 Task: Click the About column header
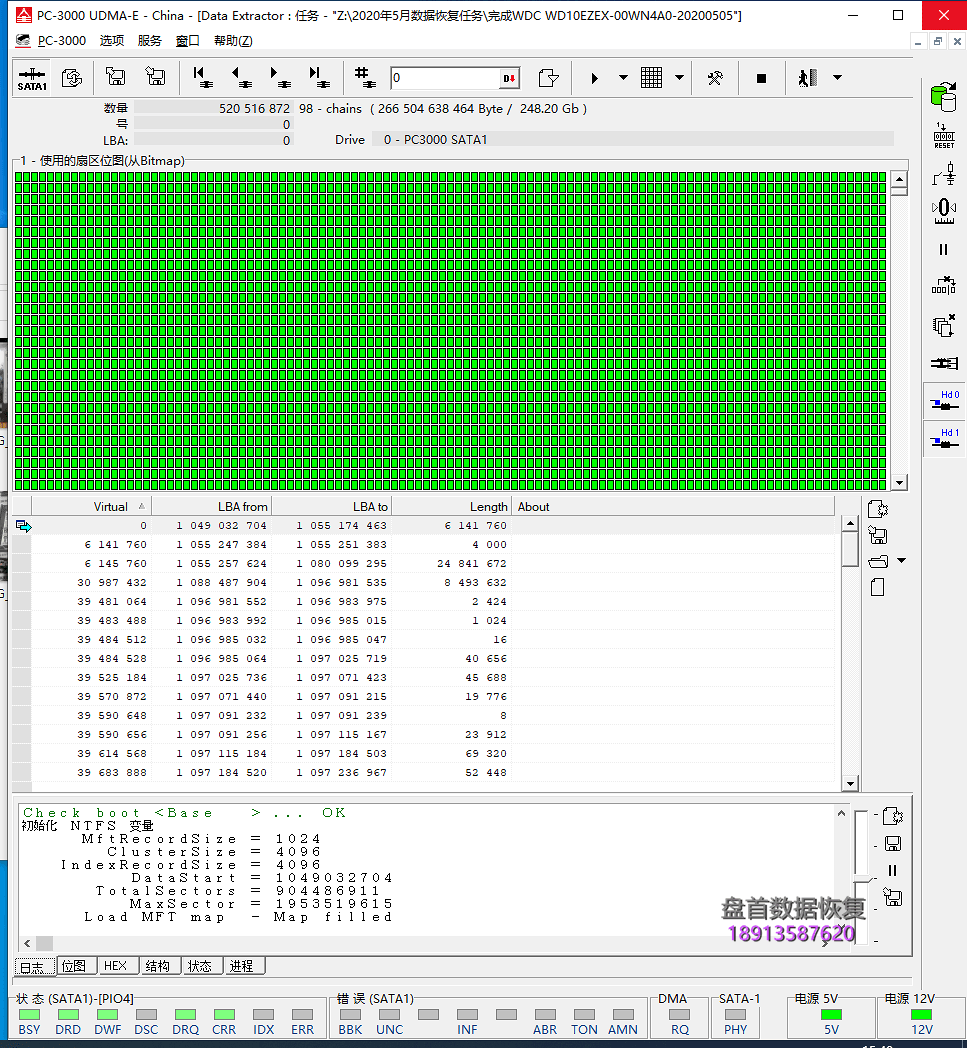click(x=673, y=507)
